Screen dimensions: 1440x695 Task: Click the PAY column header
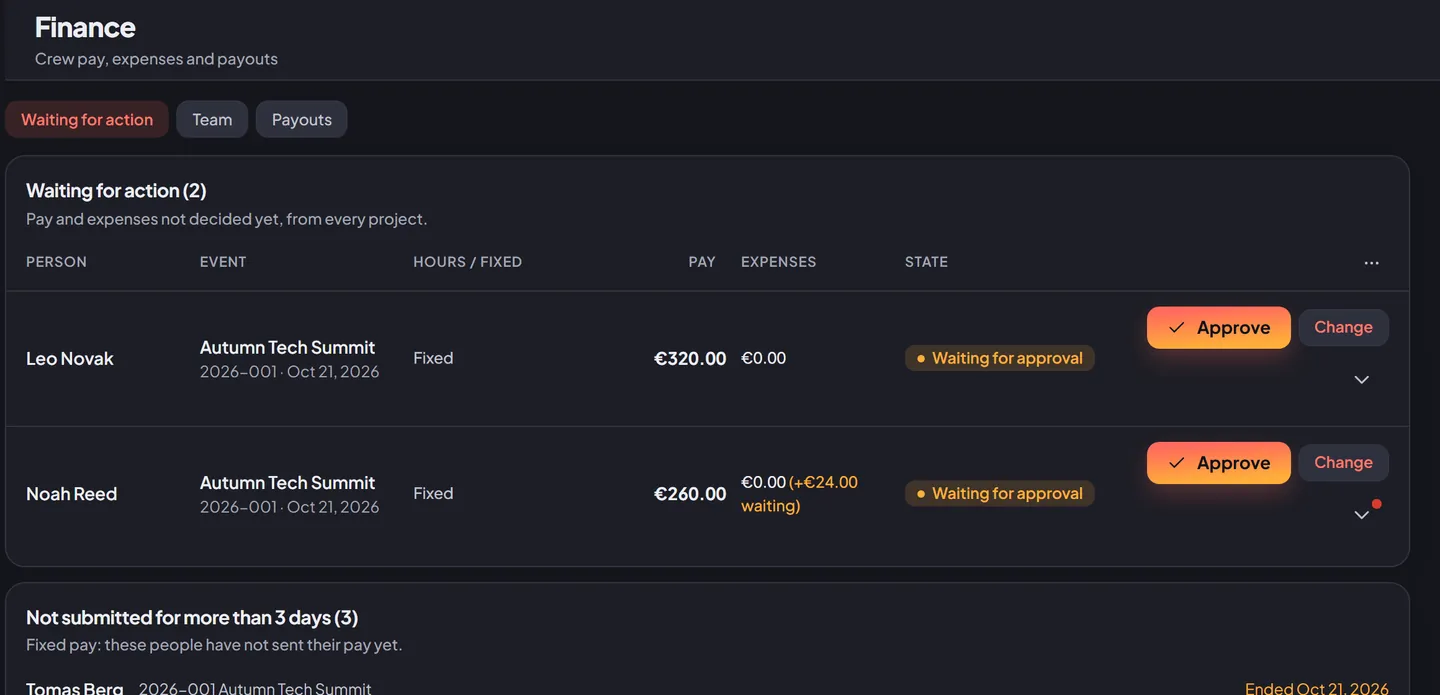click(x=702, y=262)
